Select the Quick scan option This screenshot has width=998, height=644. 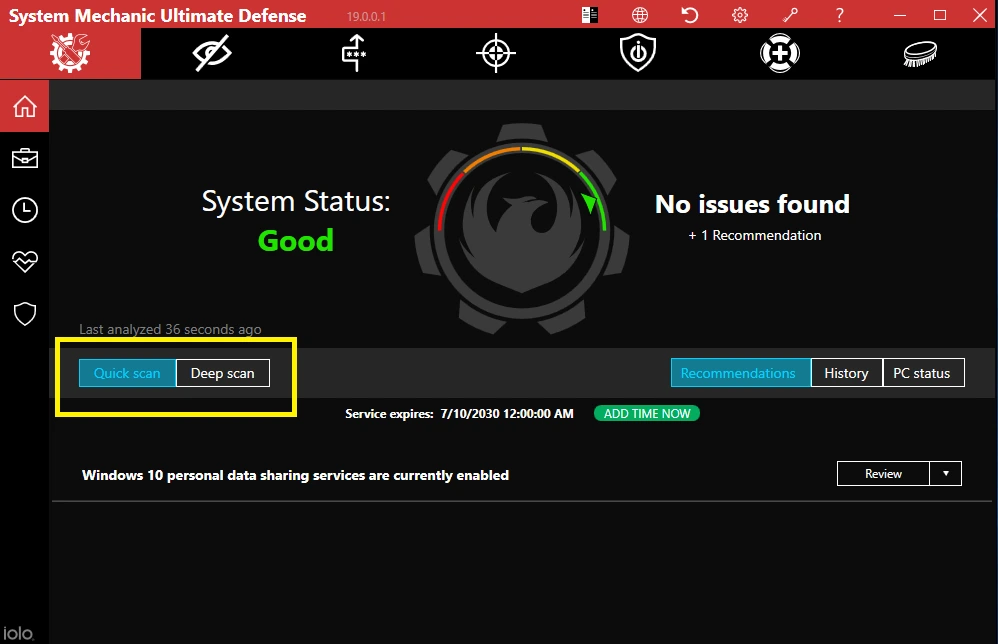(127, 373)
